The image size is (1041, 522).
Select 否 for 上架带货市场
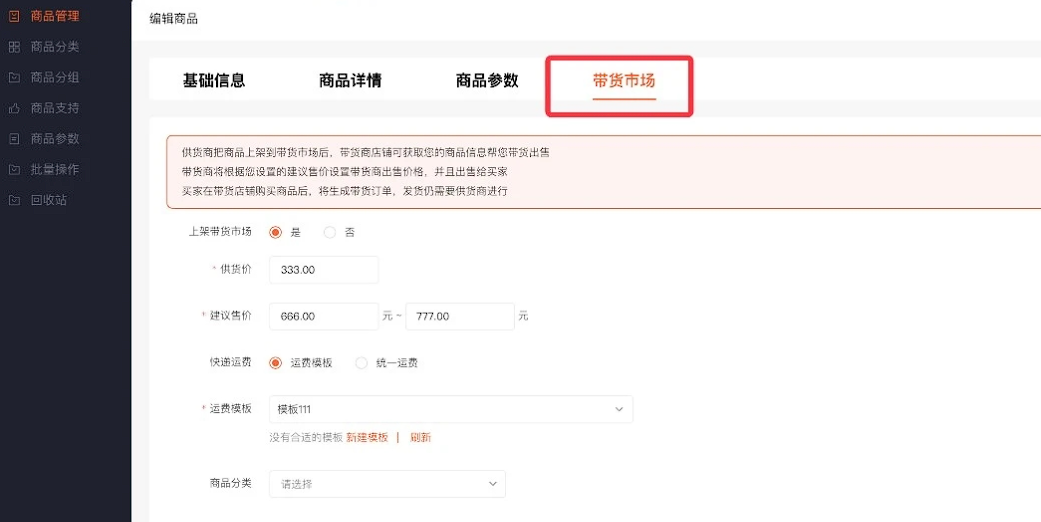point(330,232)
